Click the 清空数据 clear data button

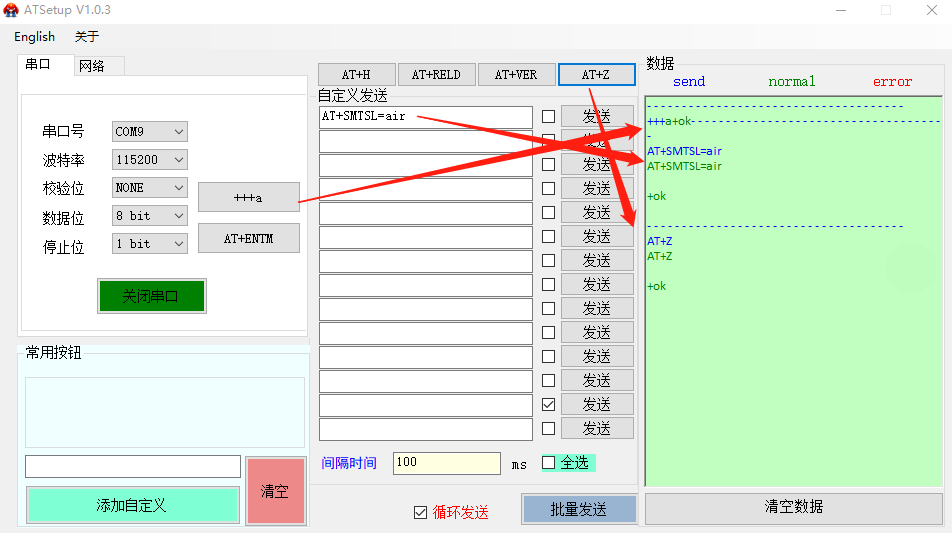tap(794, 507)
